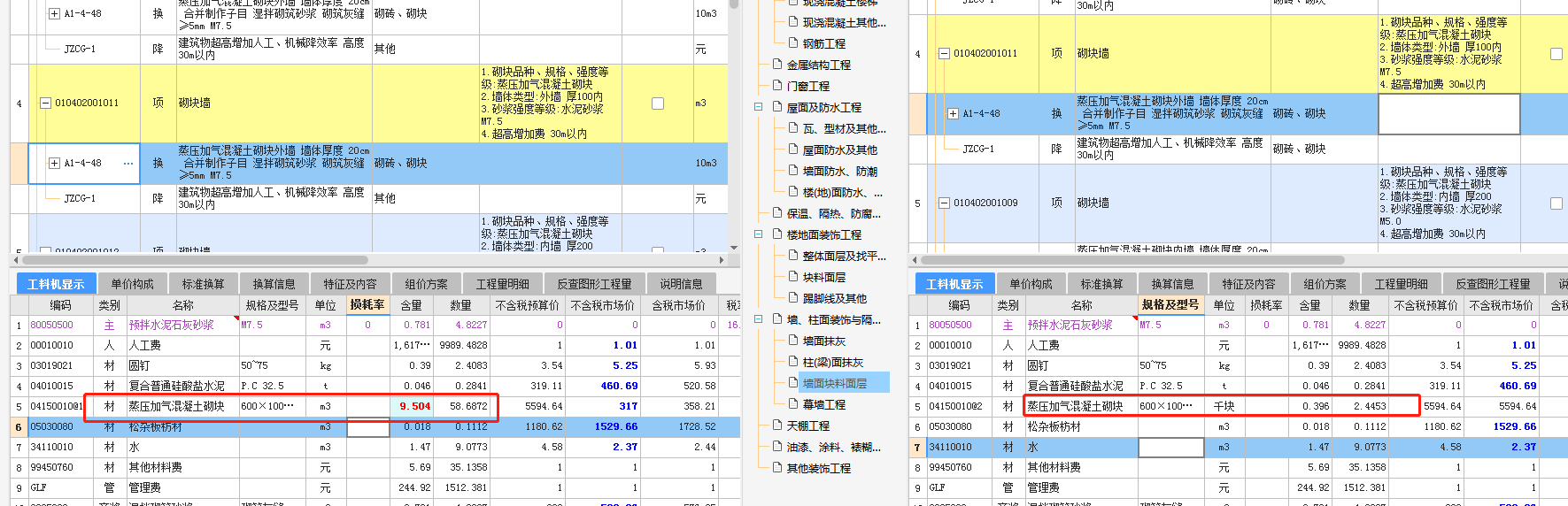Click the empty edit cell in right A1-4-48 row
The image size is (1568, 506).
pyautogui.click(x=1448, y=114)
